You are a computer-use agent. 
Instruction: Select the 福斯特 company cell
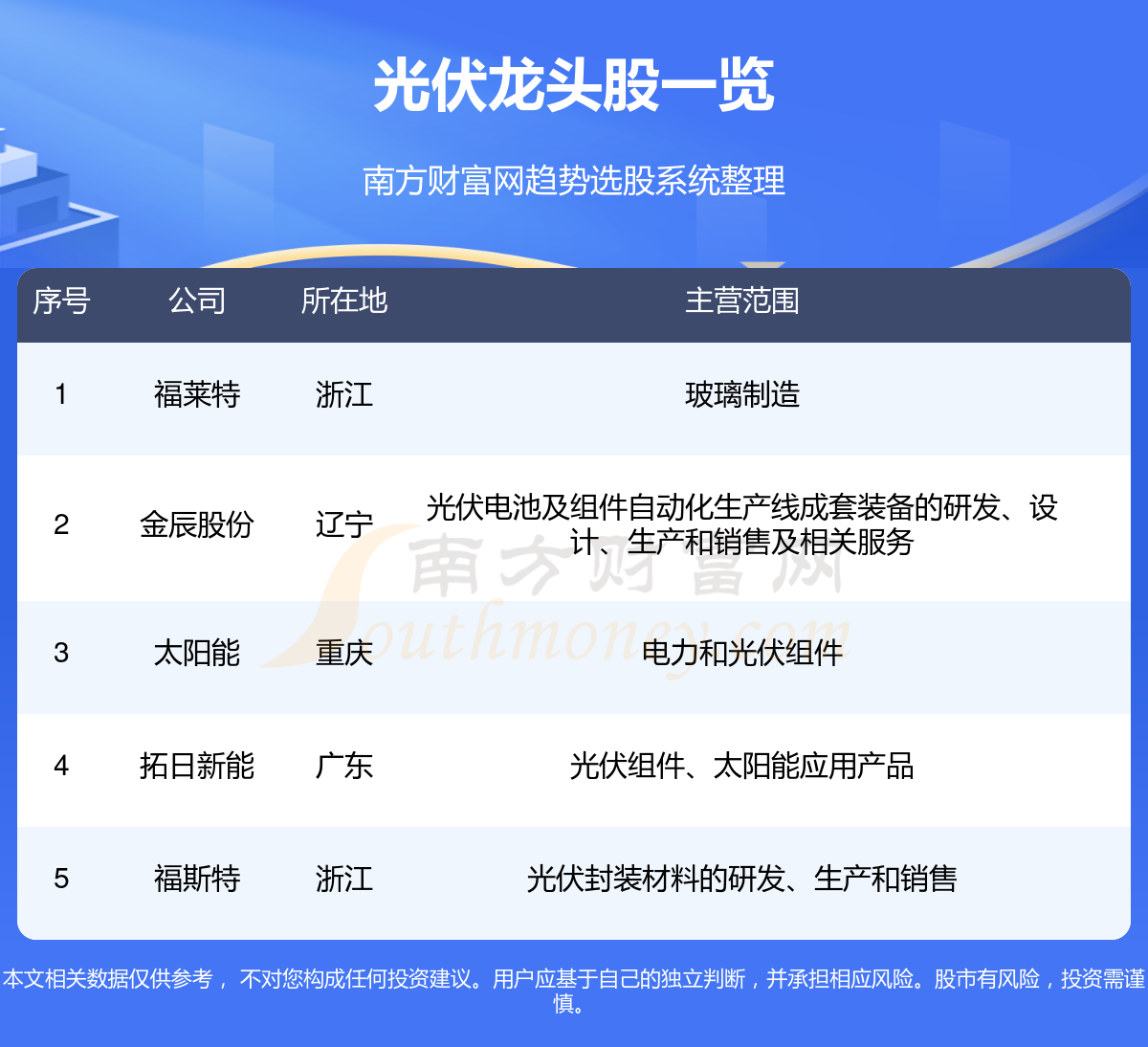point(197,879)
